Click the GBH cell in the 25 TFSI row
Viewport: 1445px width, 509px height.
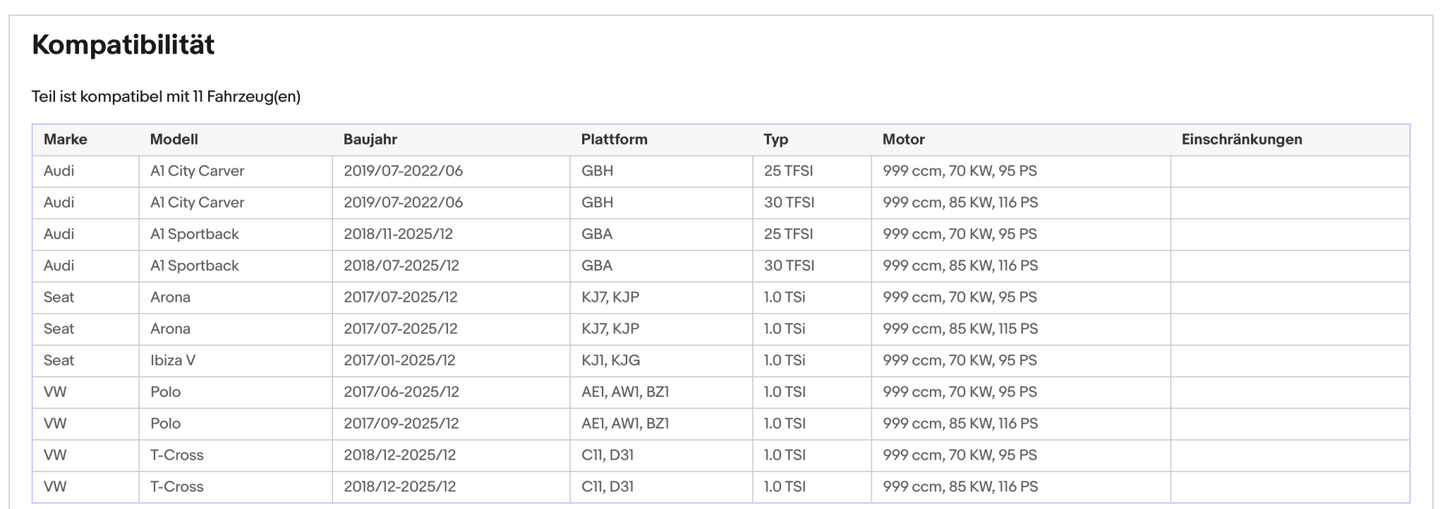[597, 171]
